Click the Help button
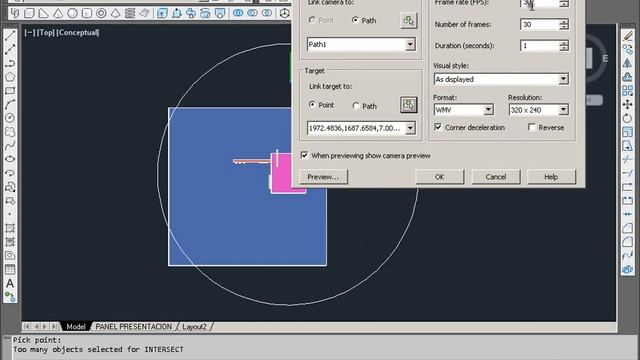The width and height of the screenshot is (640, 360). (x=551, y=177)
